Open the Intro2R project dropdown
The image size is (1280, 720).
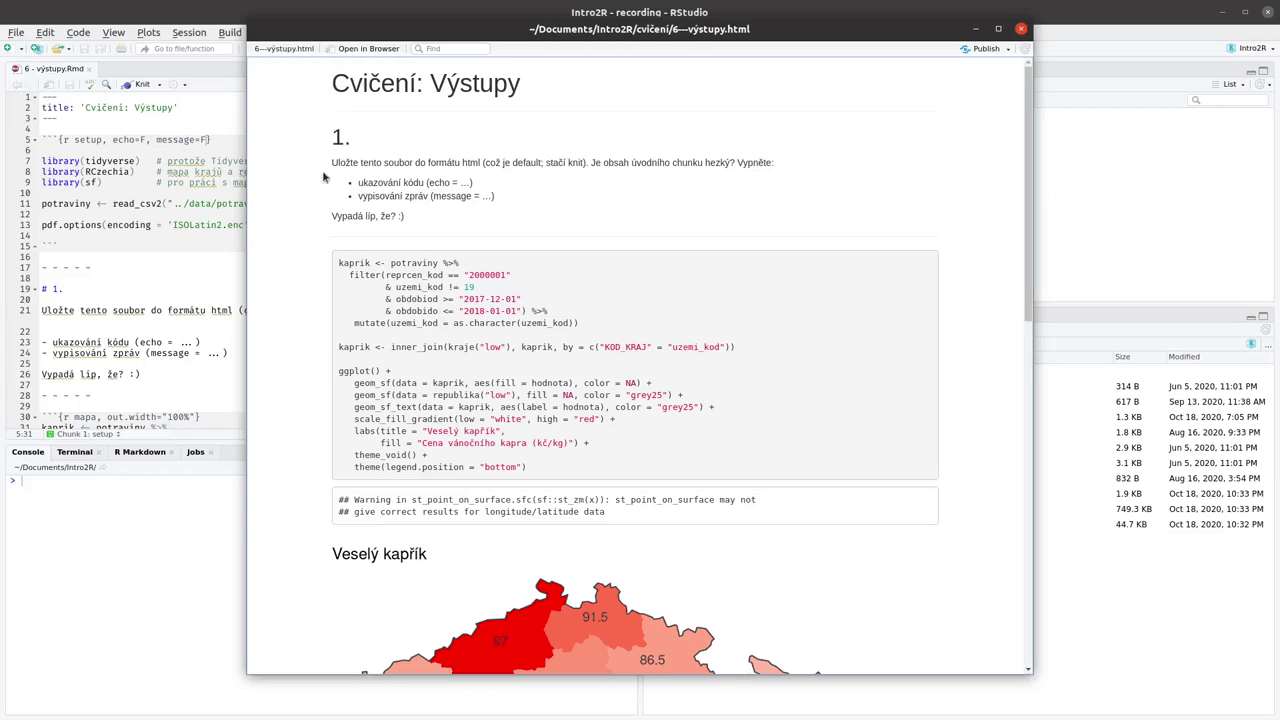1249,48
